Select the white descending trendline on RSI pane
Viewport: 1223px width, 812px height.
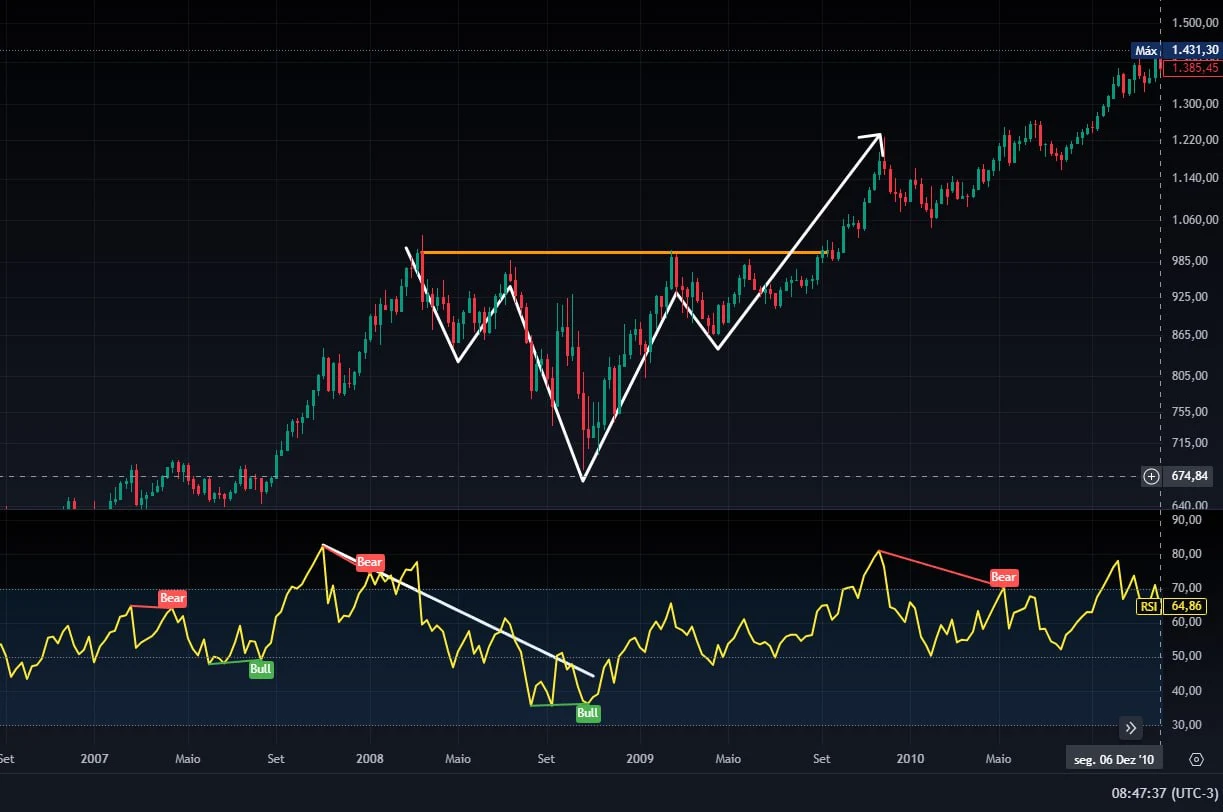tap(458, 610)
